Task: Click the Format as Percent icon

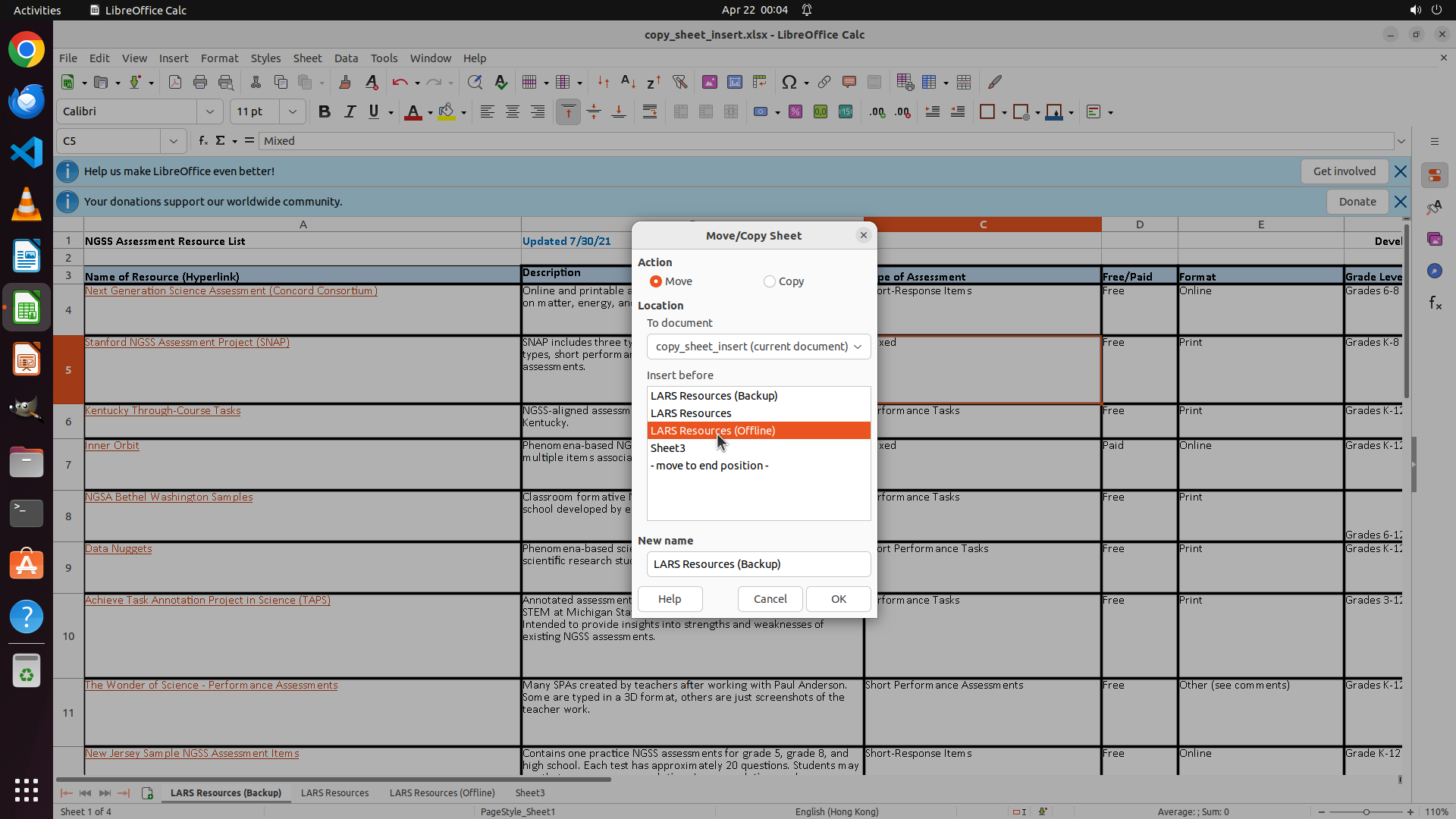Action: tap(795, 112)
